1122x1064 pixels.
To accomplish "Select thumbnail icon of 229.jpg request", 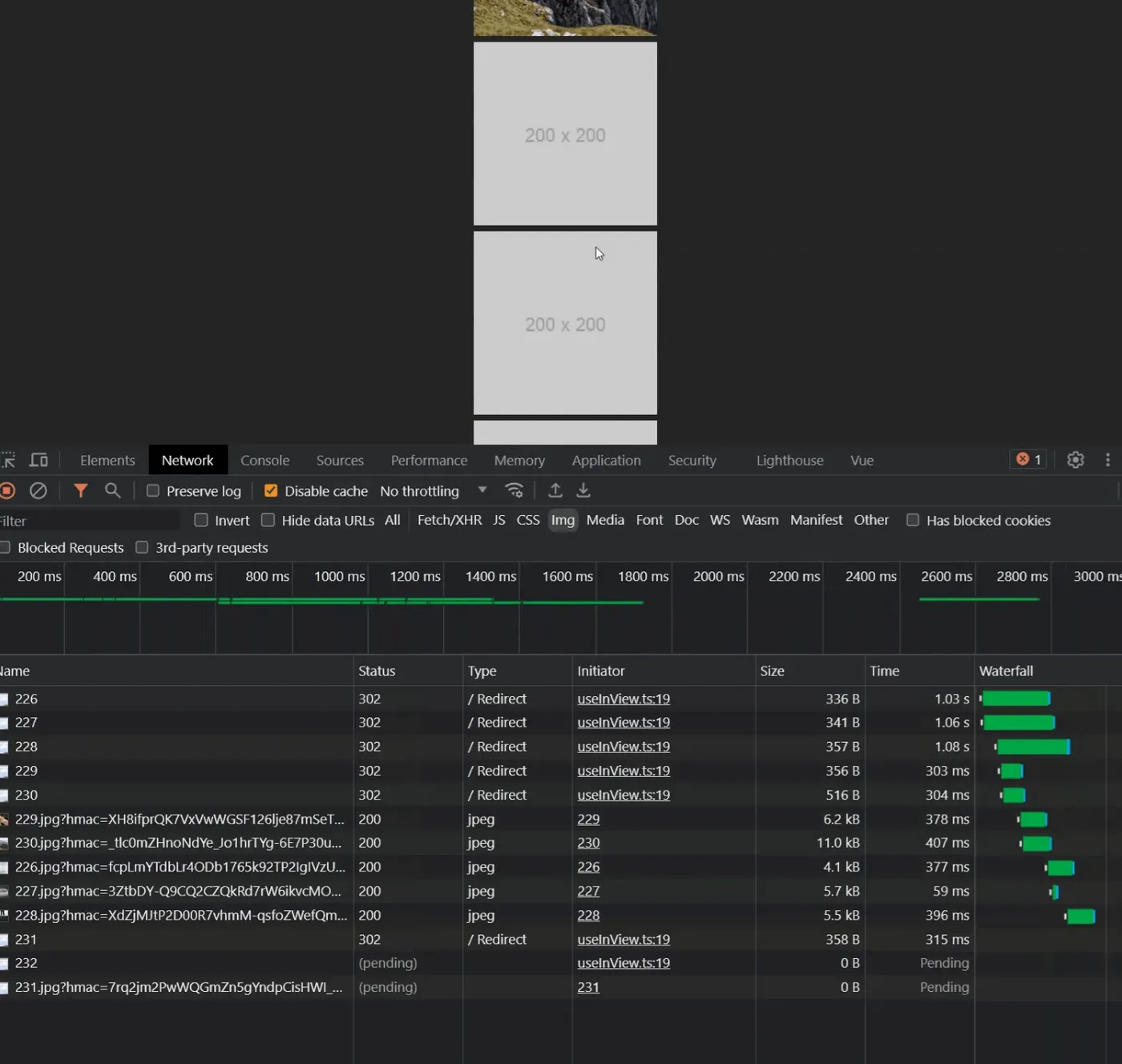I will coord(4,820).
